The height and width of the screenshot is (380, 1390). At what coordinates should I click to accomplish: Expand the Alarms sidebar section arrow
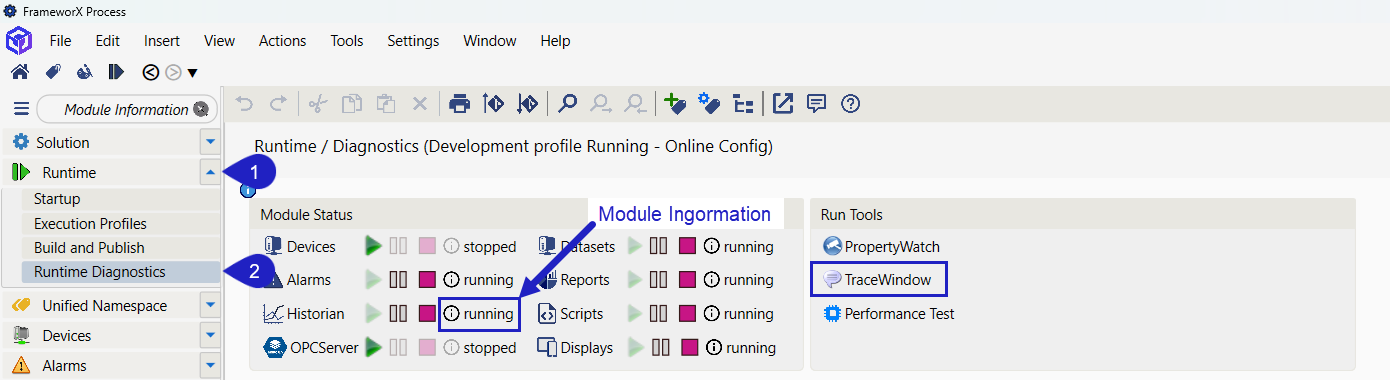click(x=209, y=365)
